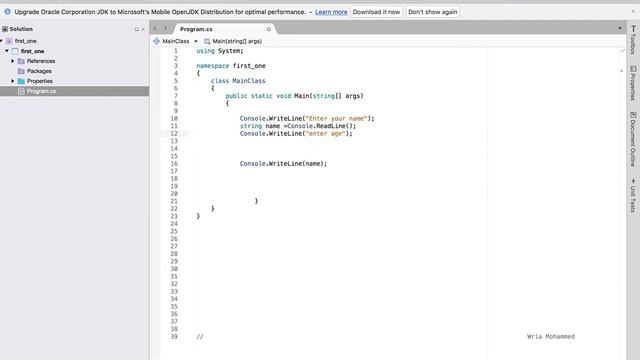The image size is (640, 360).
Task: Click 'string name =Console.ReadLine();' line
Action: (x=298, y=126)
